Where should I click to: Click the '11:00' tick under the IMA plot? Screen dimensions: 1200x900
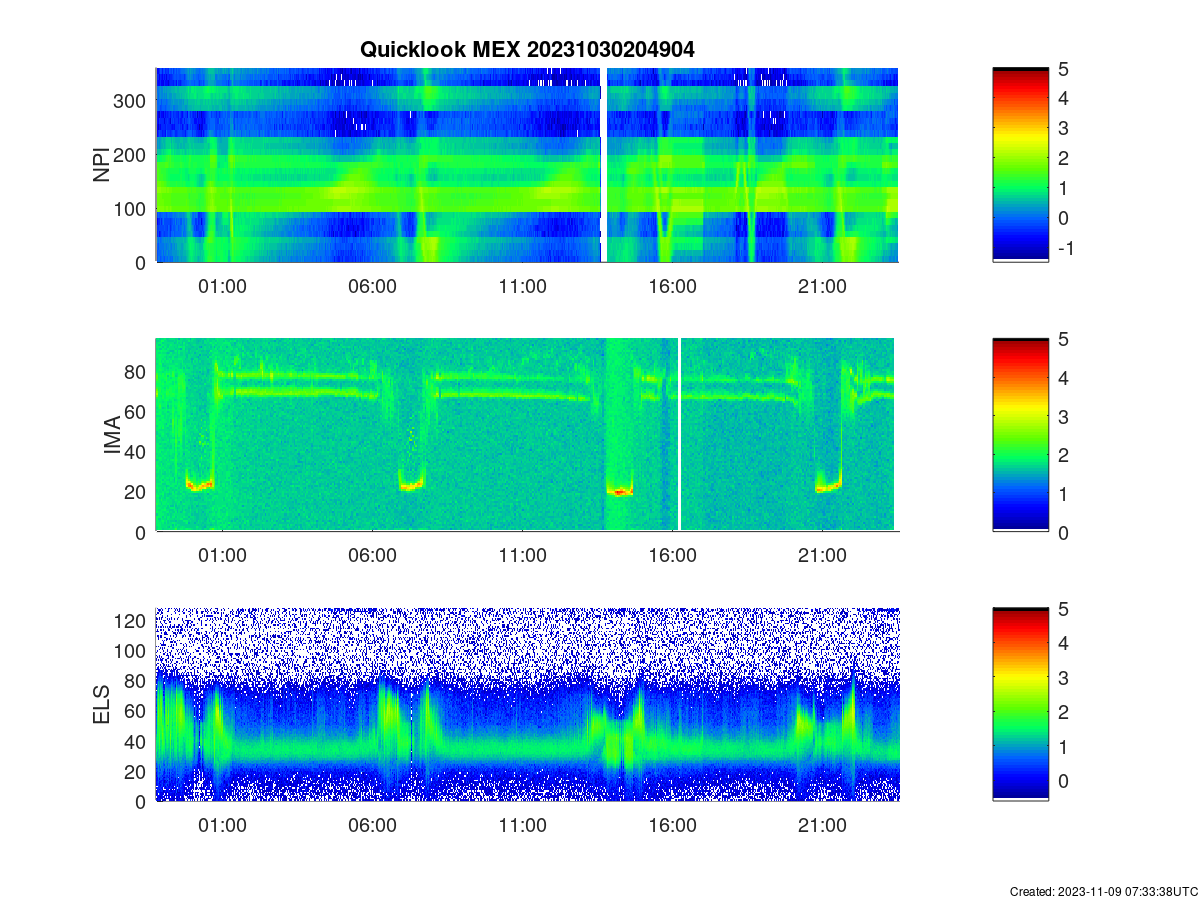[522, 556]
